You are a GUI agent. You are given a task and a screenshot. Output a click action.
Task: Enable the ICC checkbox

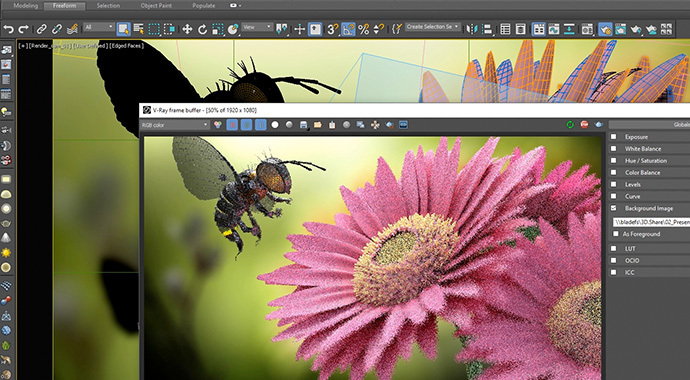point(613,272)
